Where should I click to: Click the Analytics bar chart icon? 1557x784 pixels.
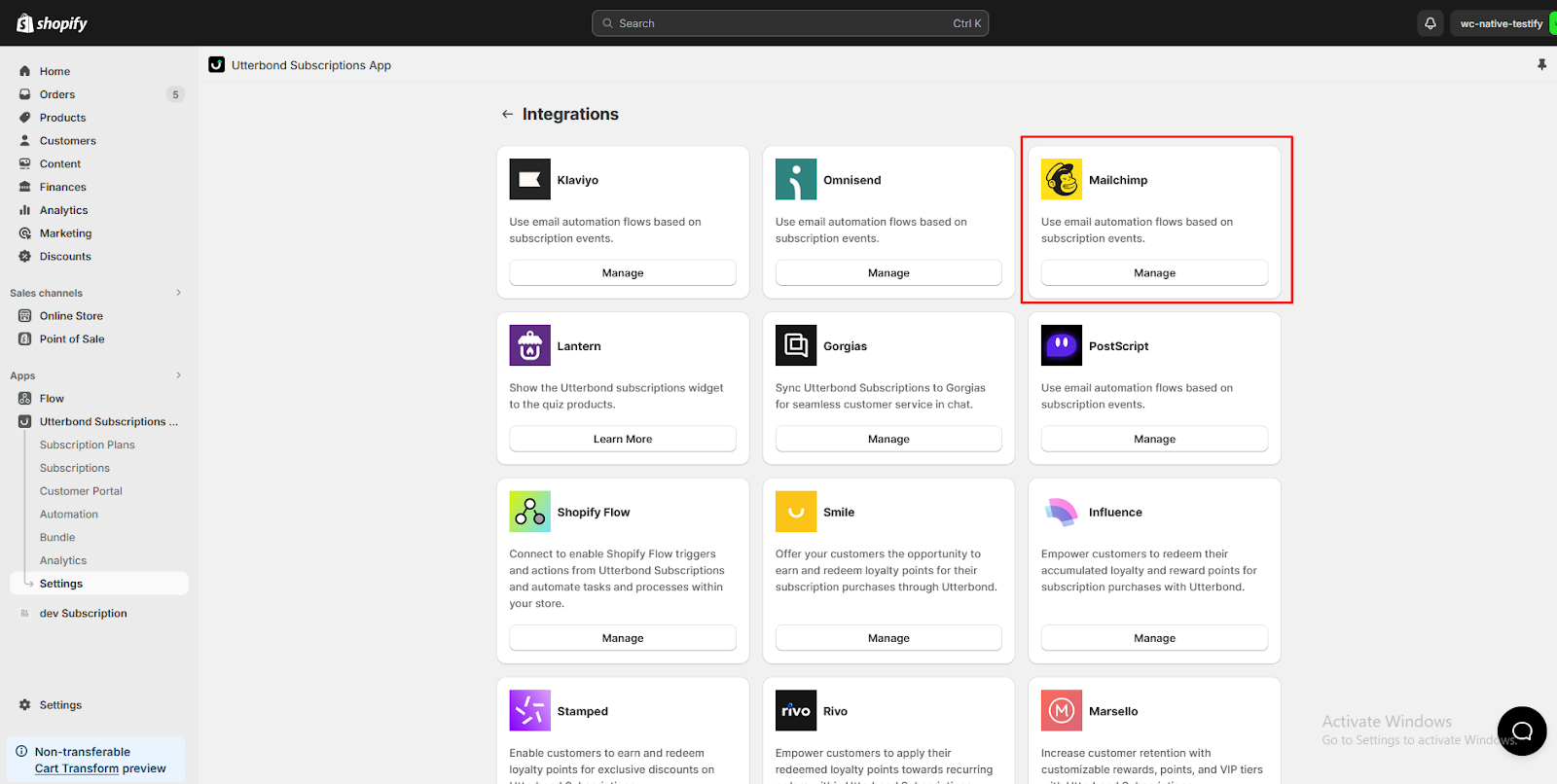[25, 210]
